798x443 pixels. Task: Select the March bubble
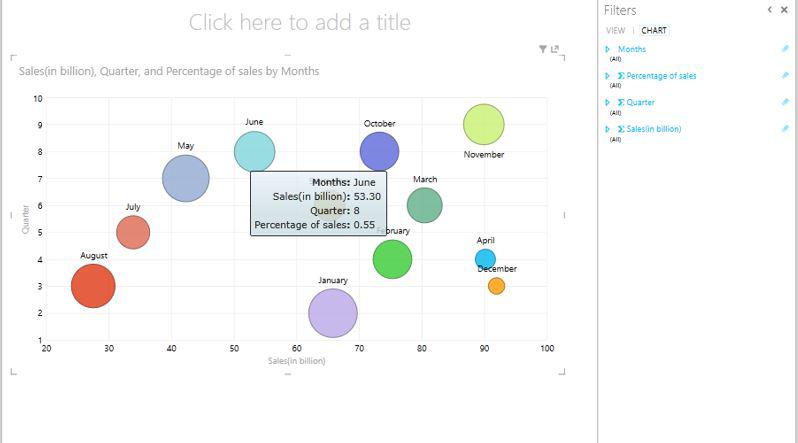[424, 206]
